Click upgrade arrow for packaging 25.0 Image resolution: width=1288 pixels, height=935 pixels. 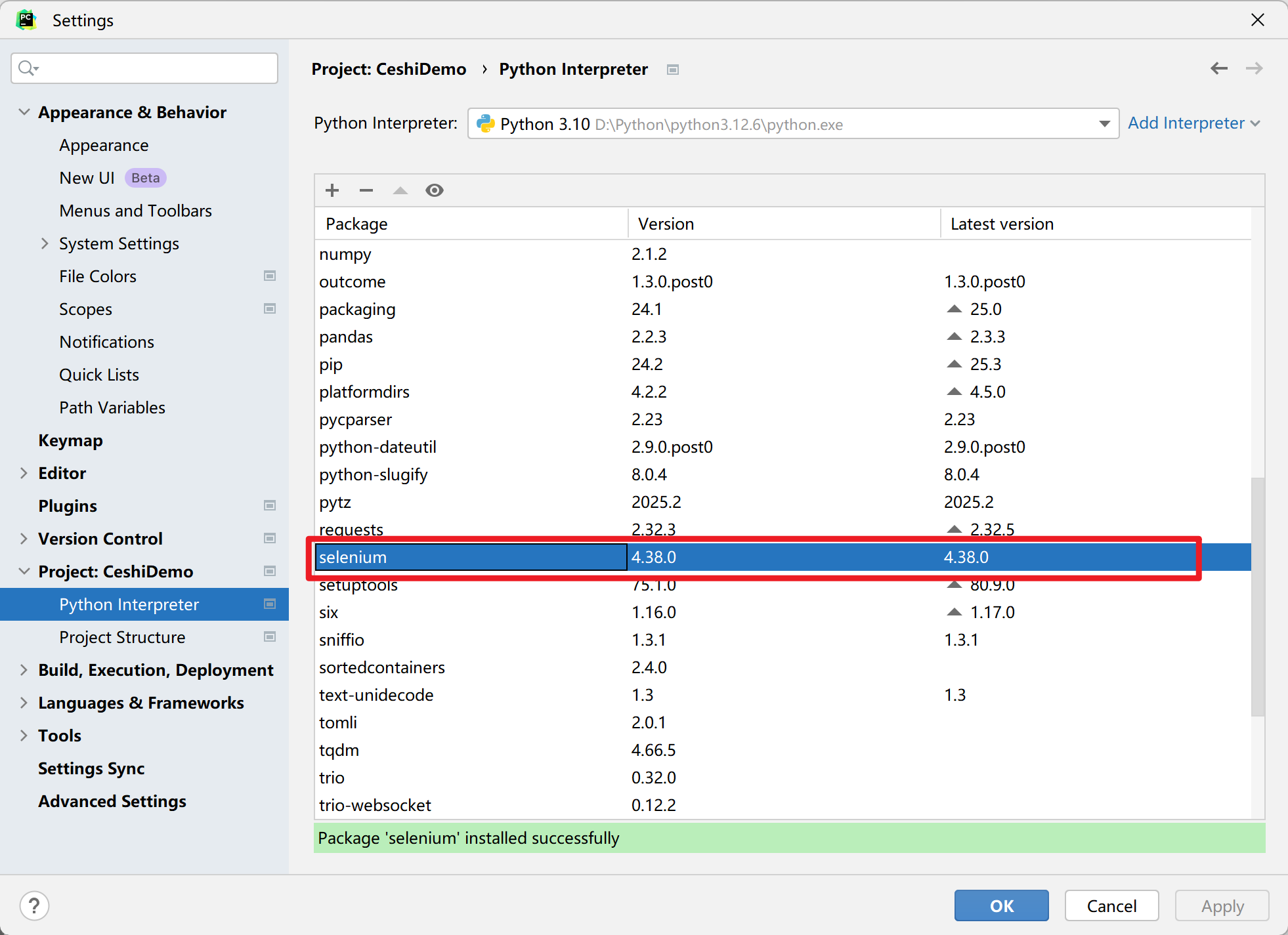coord(955,309)
